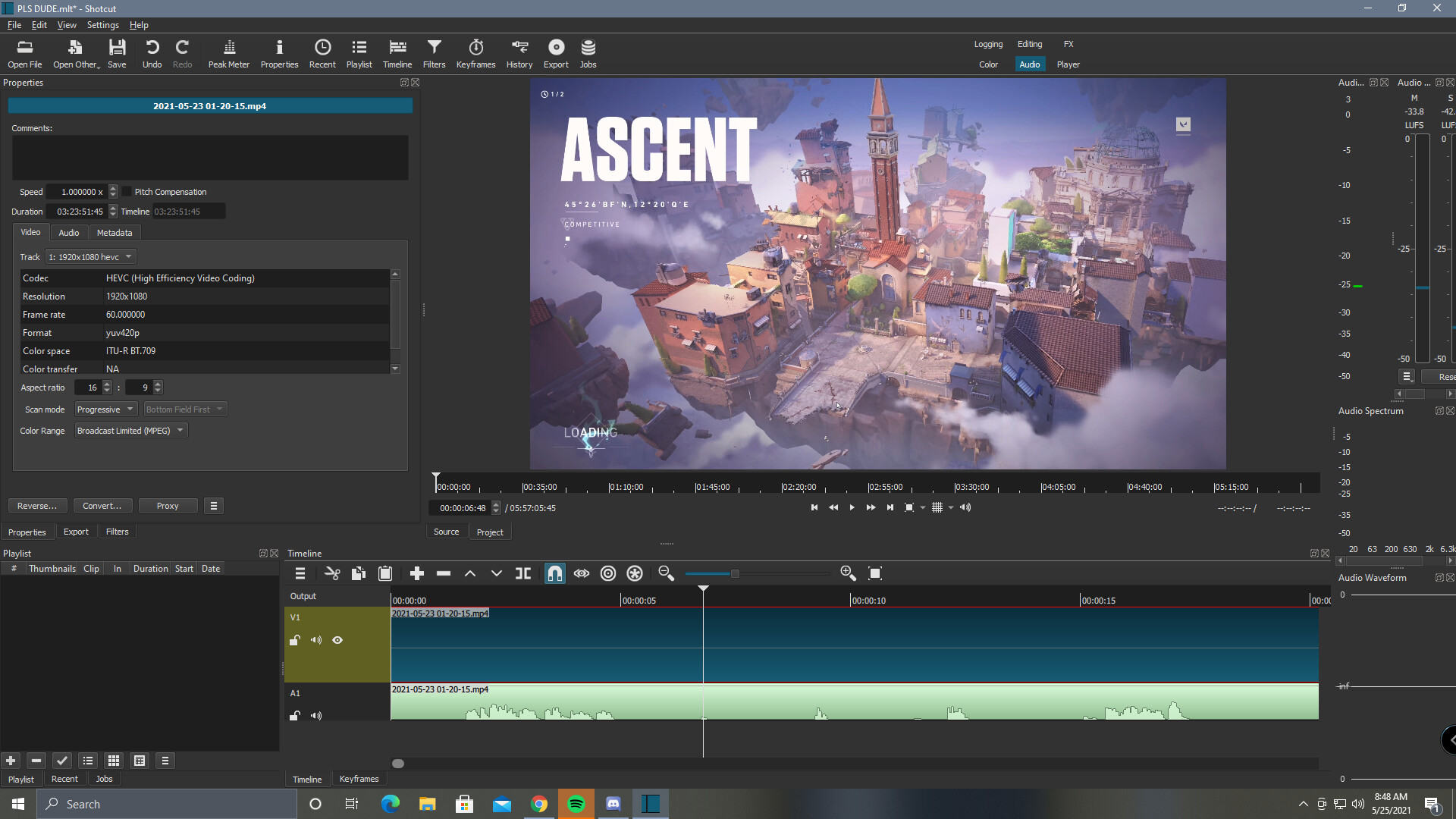Click the Convert... button

point(102,506)
